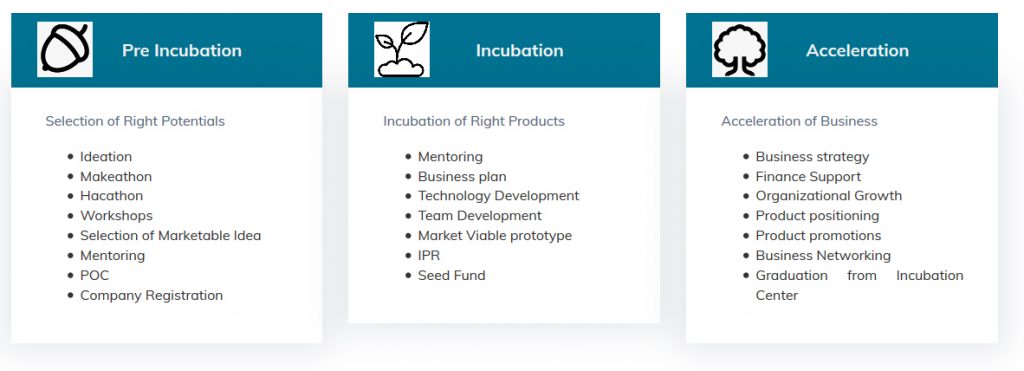Choose Graduation from Incubation Center item
The width and height of the screenshot is (1024, 371).
(x=859, y=285)
